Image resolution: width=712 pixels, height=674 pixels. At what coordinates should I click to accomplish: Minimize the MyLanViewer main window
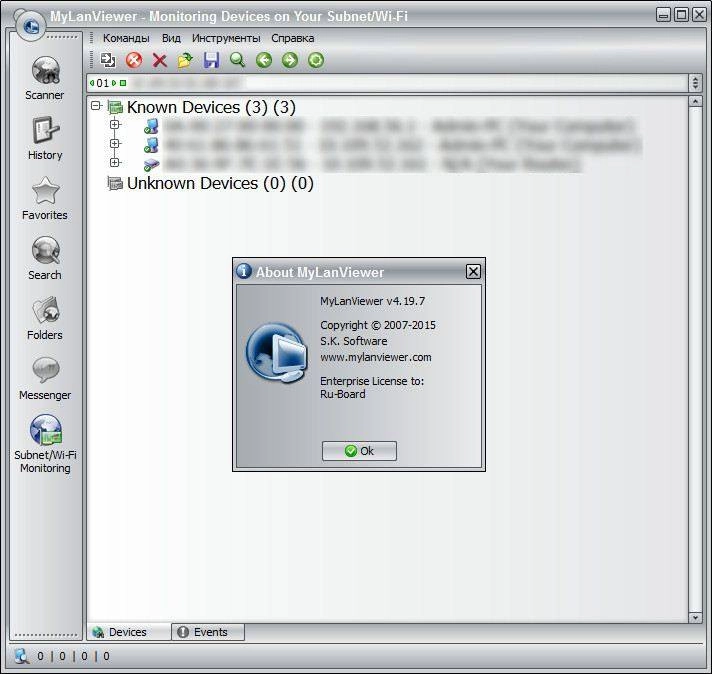click(663, 15)
